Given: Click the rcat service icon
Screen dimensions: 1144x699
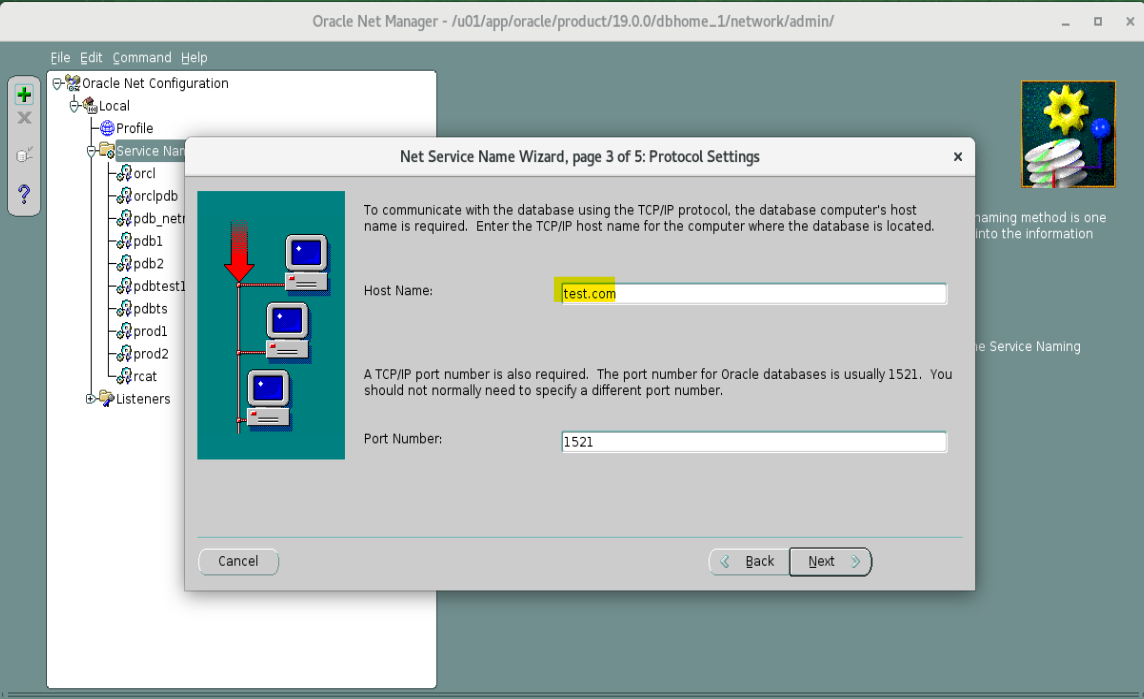Looking at the screenshot, I should (125, 376).
